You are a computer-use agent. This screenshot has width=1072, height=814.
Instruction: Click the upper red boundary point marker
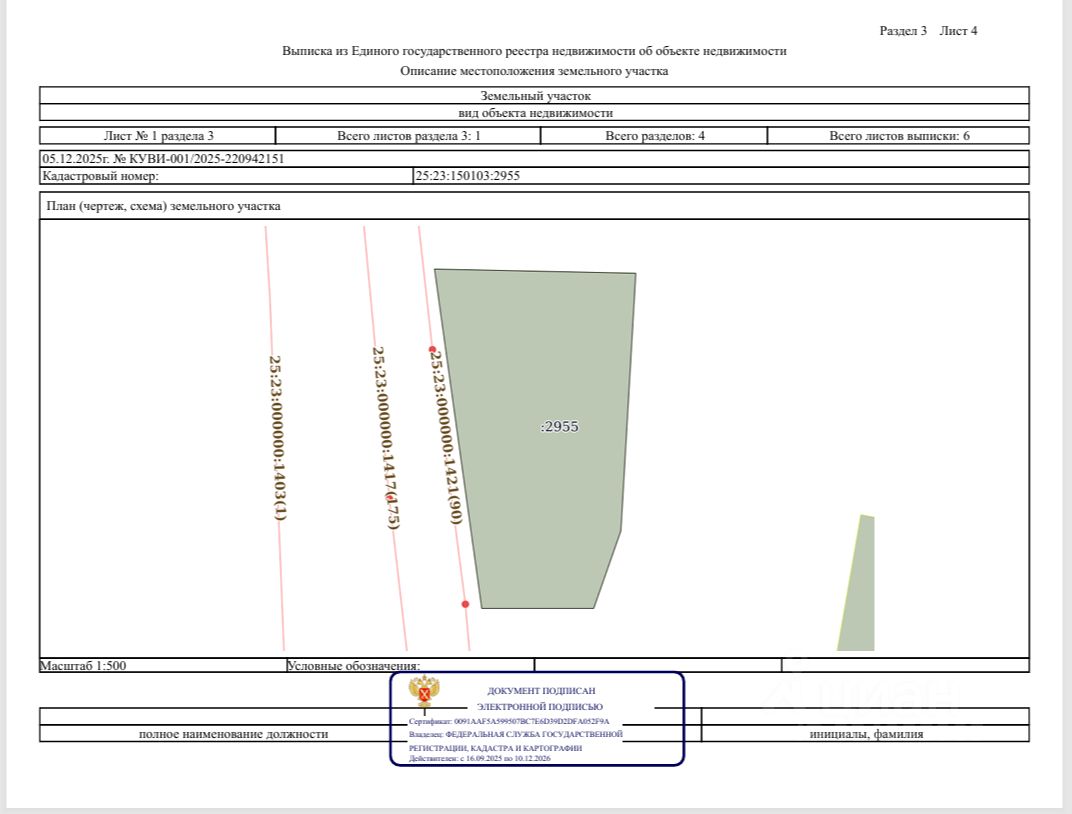pyautogui.click(x=432, y=349)
